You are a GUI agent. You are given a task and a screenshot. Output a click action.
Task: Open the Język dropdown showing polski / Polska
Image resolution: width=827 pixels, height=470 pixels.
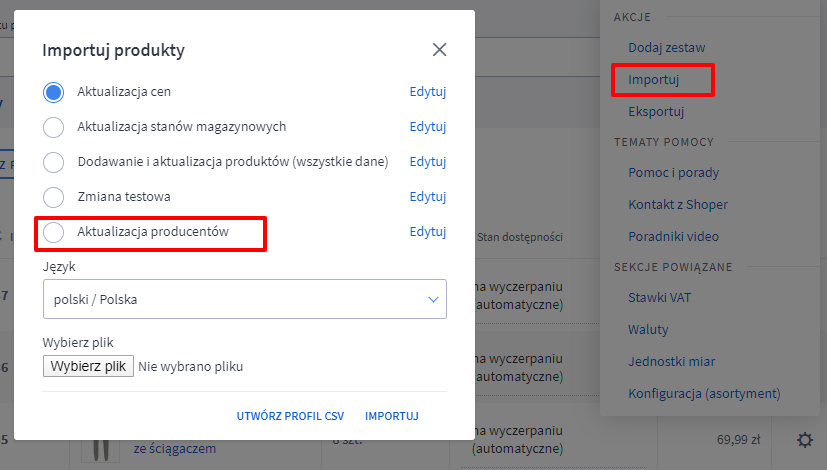[245, 299]
